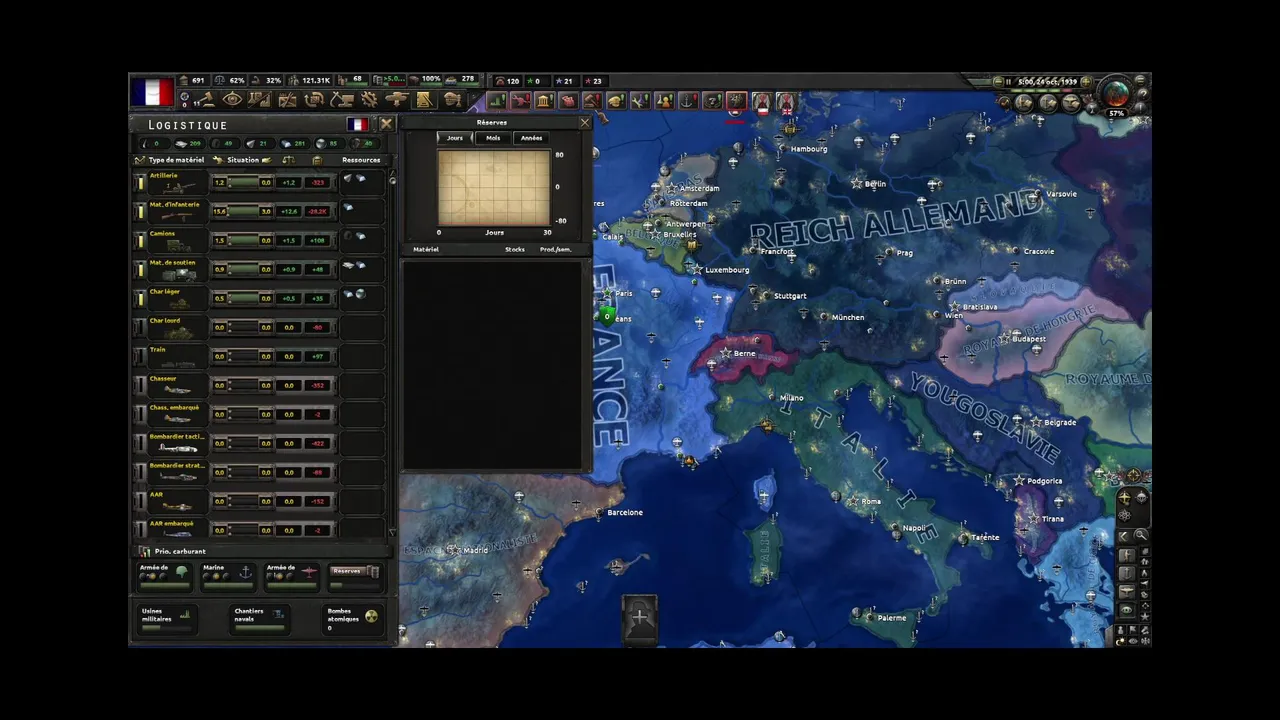This screenshot has width=1280, height=720.
Task: Sort by Matériel column in Réserves
Action: (x=426, y=249)
